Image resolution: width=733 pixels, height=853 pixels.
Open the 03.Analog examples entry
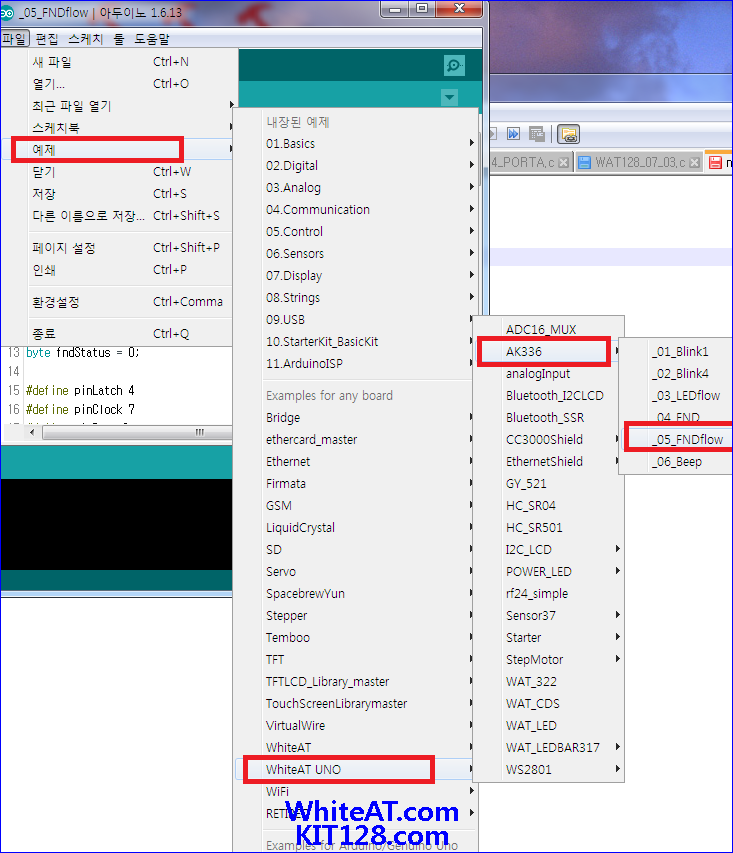click(356, 188)
